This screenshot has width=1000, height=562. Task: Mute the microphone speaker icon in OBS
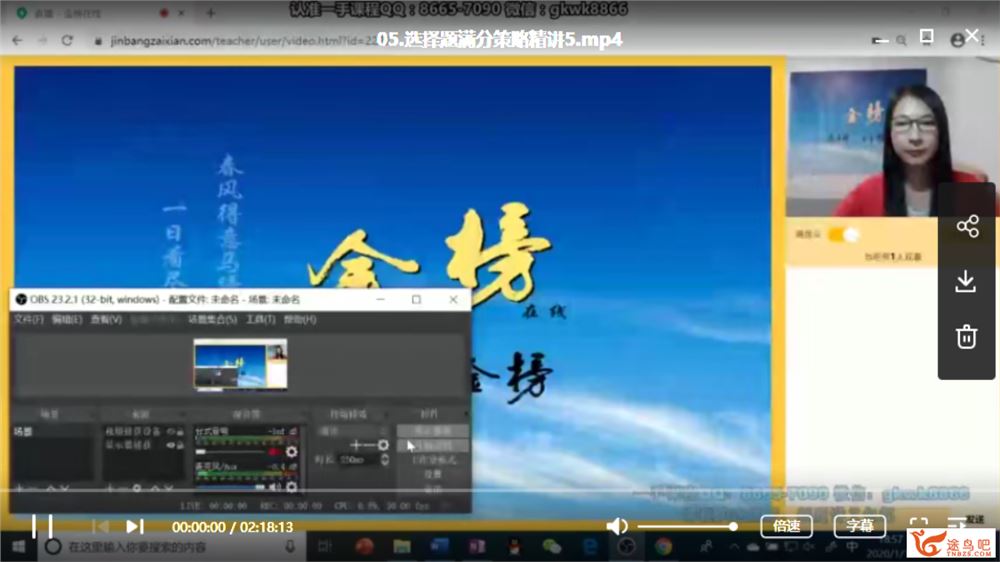(x=274, y=487)
